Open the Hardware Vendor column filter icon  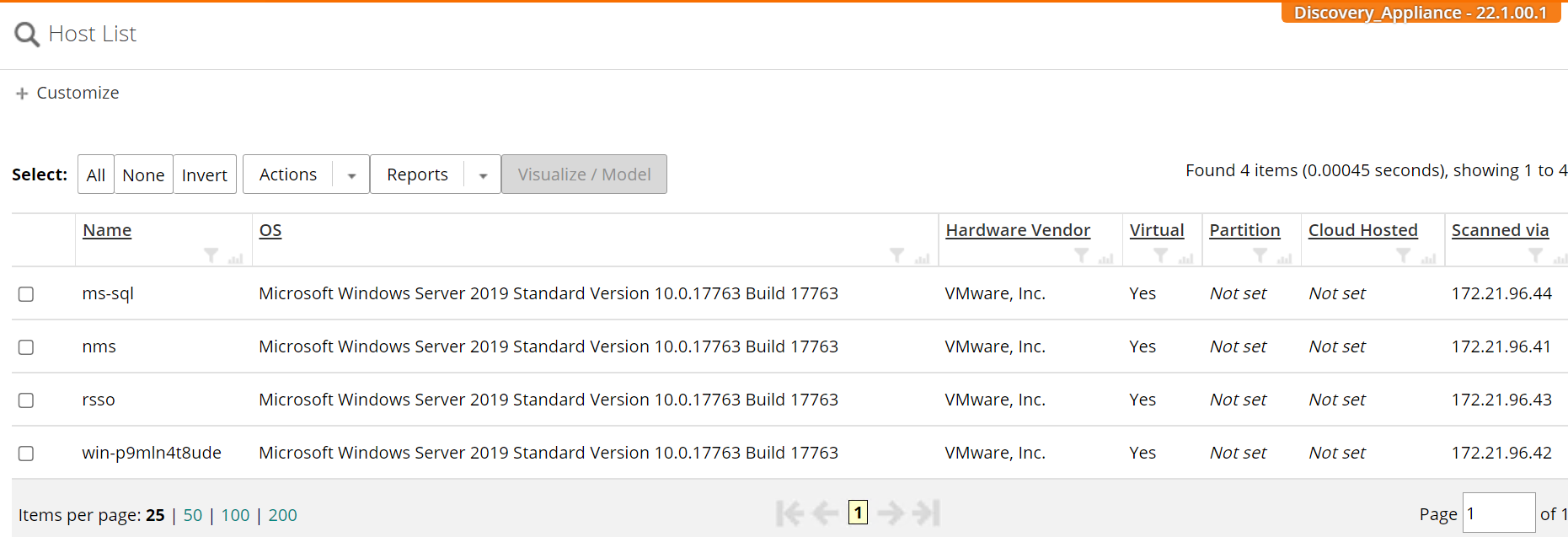pos(1082,255)
